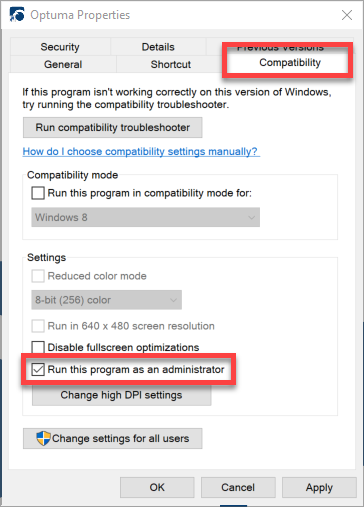364x507 pixels.
Task: Switch to the Security tab
Action: pos(60,47)
